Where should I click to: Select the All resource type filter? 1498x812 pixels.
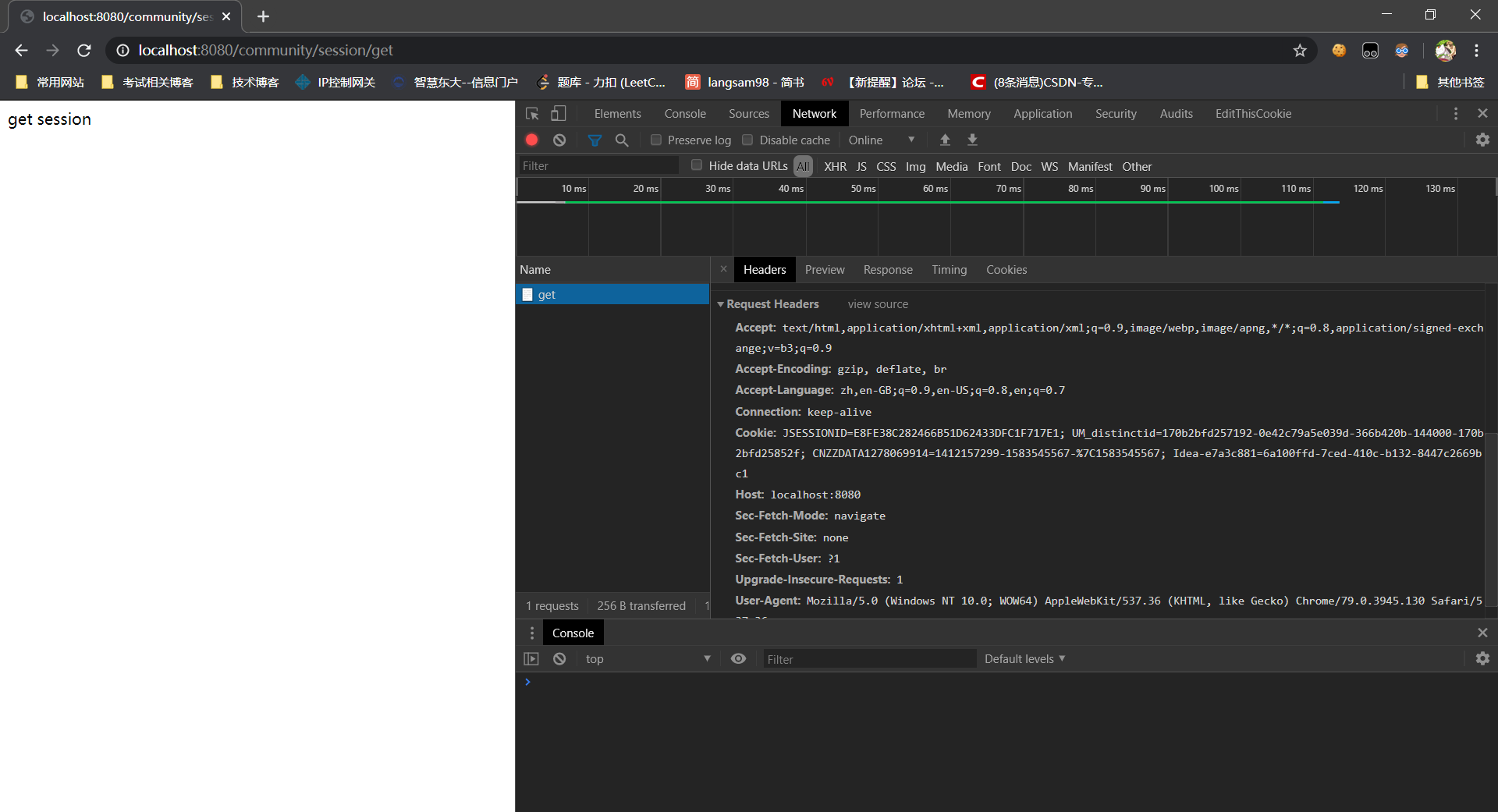(x=803, y=166)
